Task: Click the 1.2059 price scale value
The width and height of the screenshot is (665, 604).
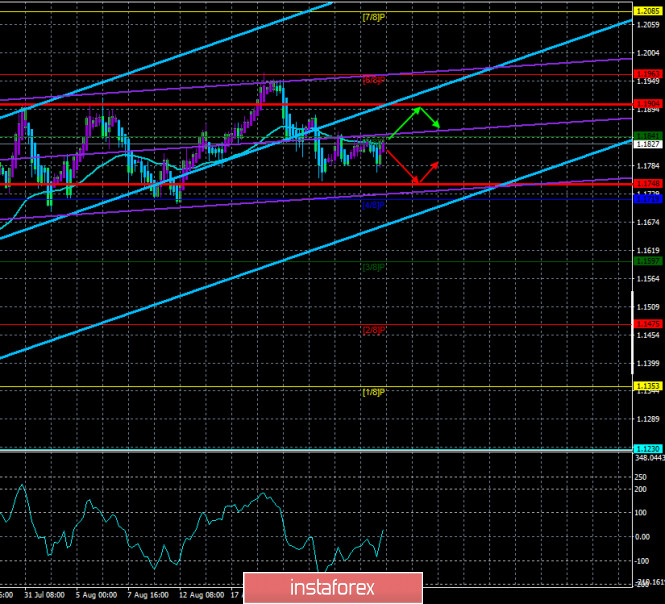Action: click(648, 25)
